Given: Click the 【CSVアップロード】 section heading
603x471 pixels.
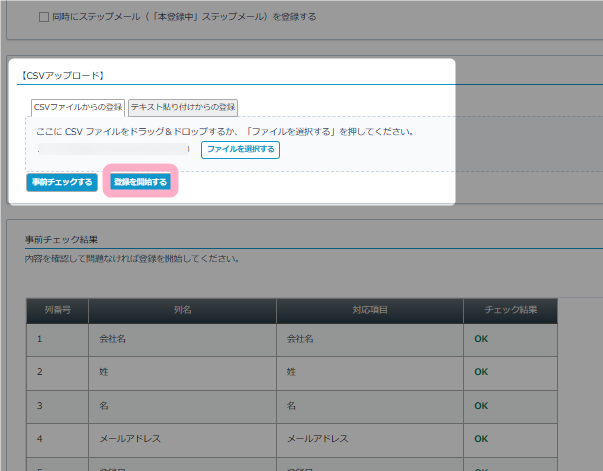Looking at the screenshot, I should [x=63, y=75].
